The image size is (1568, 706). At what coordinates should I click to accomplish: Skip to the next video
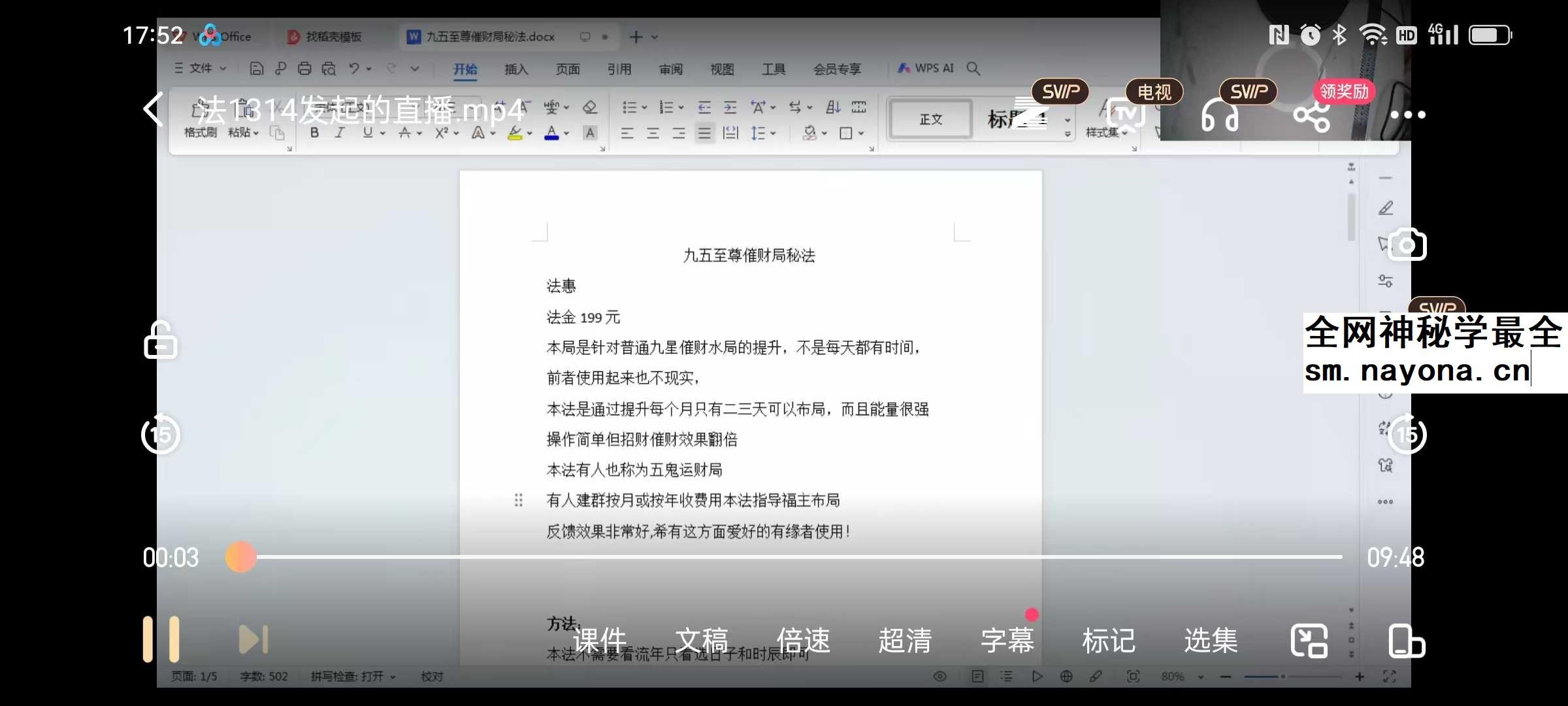click(253, 639)
